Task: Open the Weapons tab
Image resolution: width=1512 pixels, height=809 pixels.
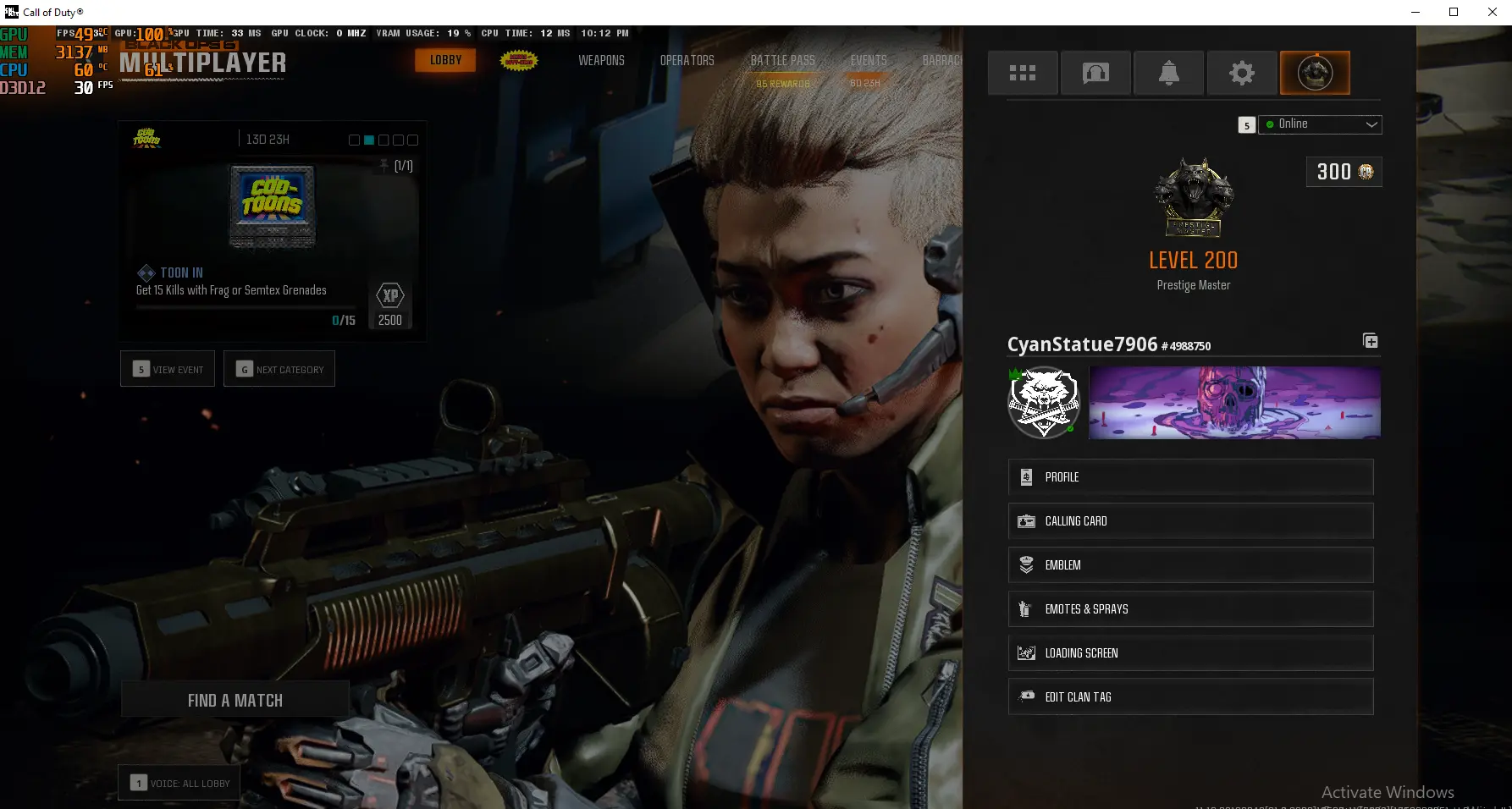Action: coord(601,61)
